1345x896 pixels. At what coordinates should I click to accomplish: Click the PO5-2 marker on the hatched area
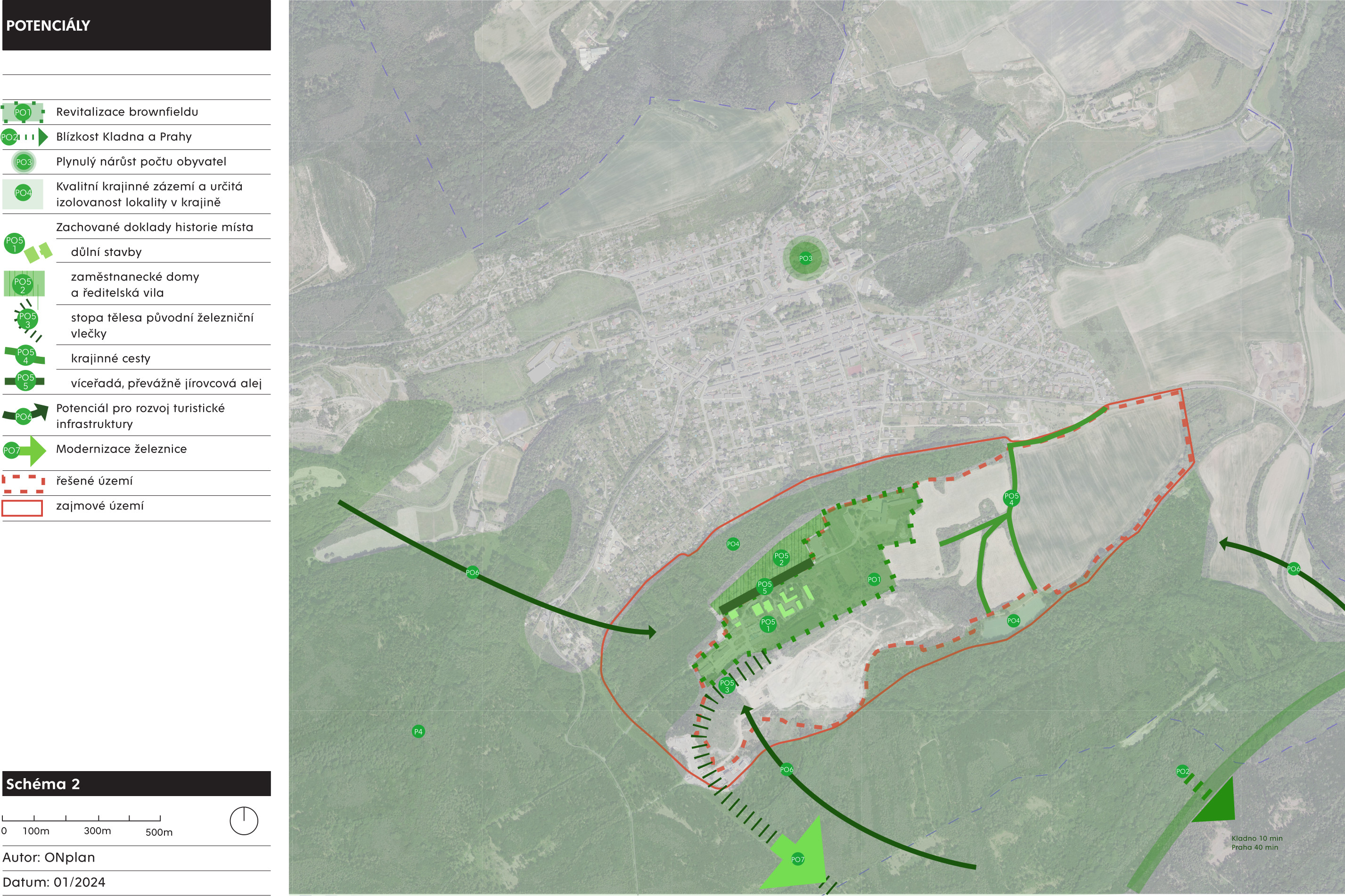(x=781, y=558)
